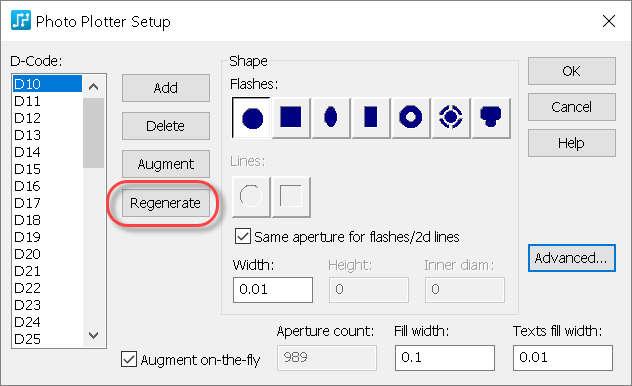Click the D-Code list up arrow
Screen dimensions: 632x386
click(94, 86)
